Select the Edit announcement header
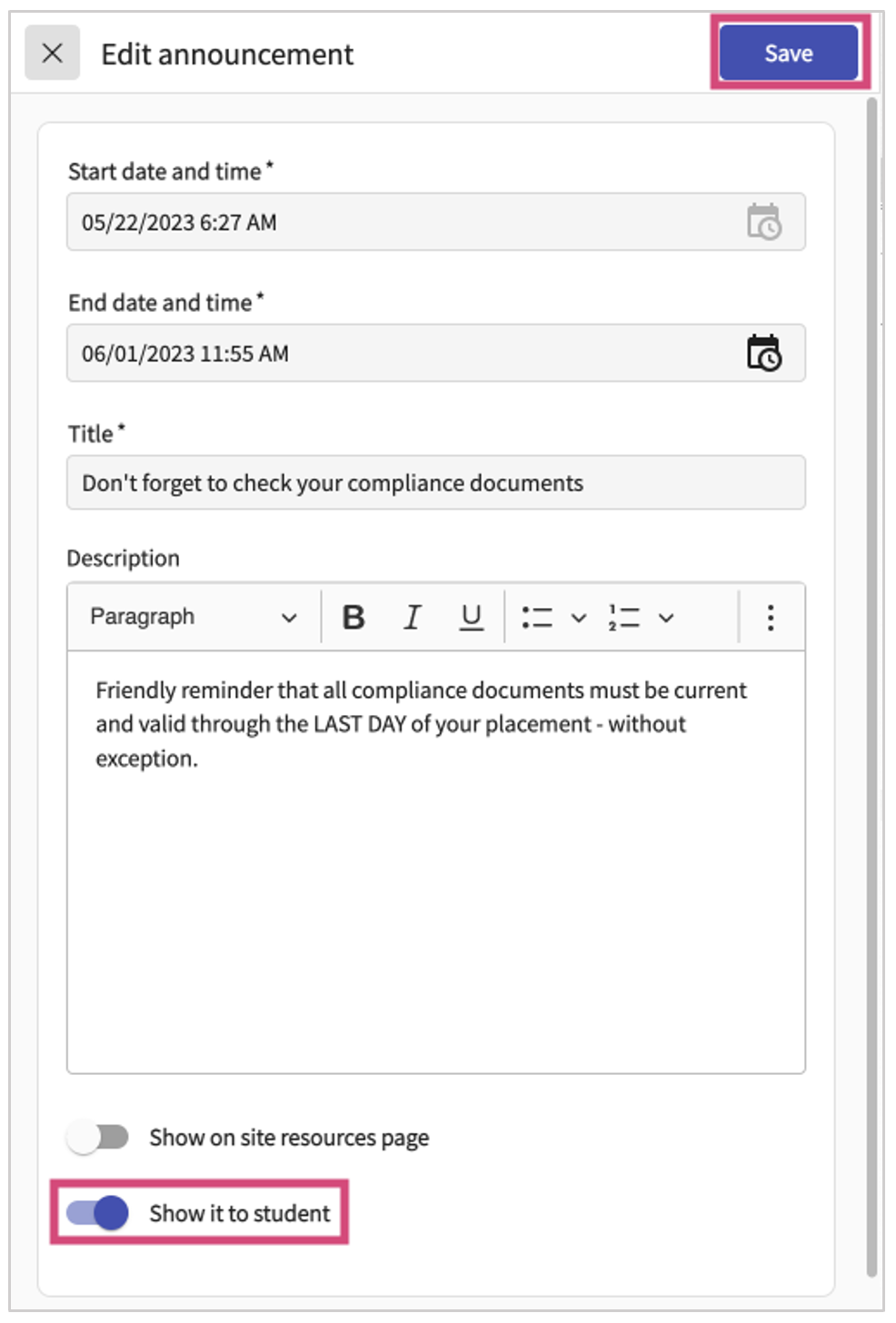The image size is (896, 1323). pyautogui.click(x=227, y=54)
